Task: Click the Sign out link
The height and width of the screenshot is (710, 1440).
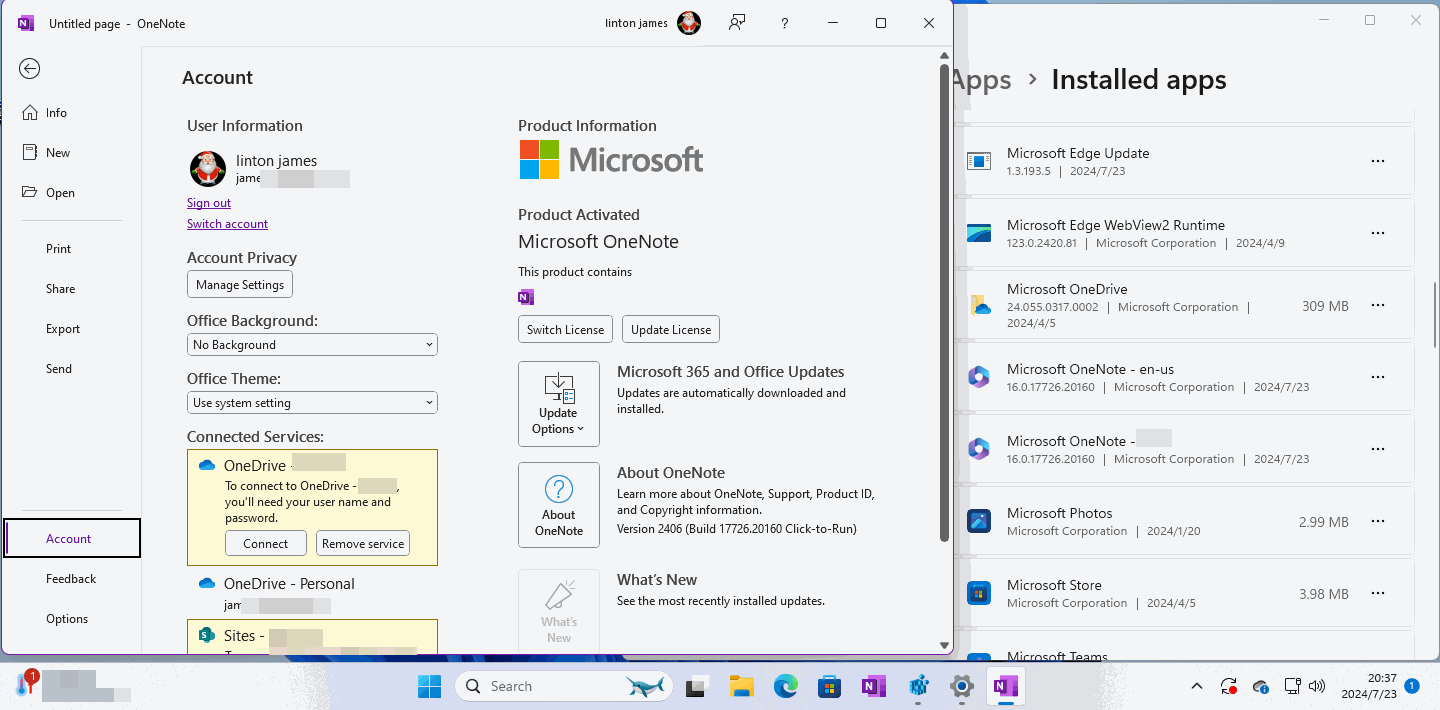Action: click(209, 203)
